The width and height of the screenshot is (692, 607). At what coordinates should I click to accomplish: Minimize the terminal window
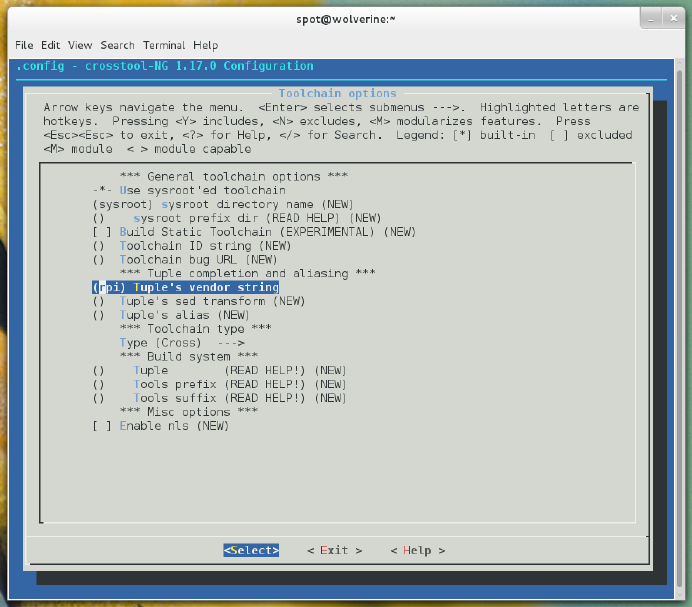pyautogui.click(x=651, y=19)
